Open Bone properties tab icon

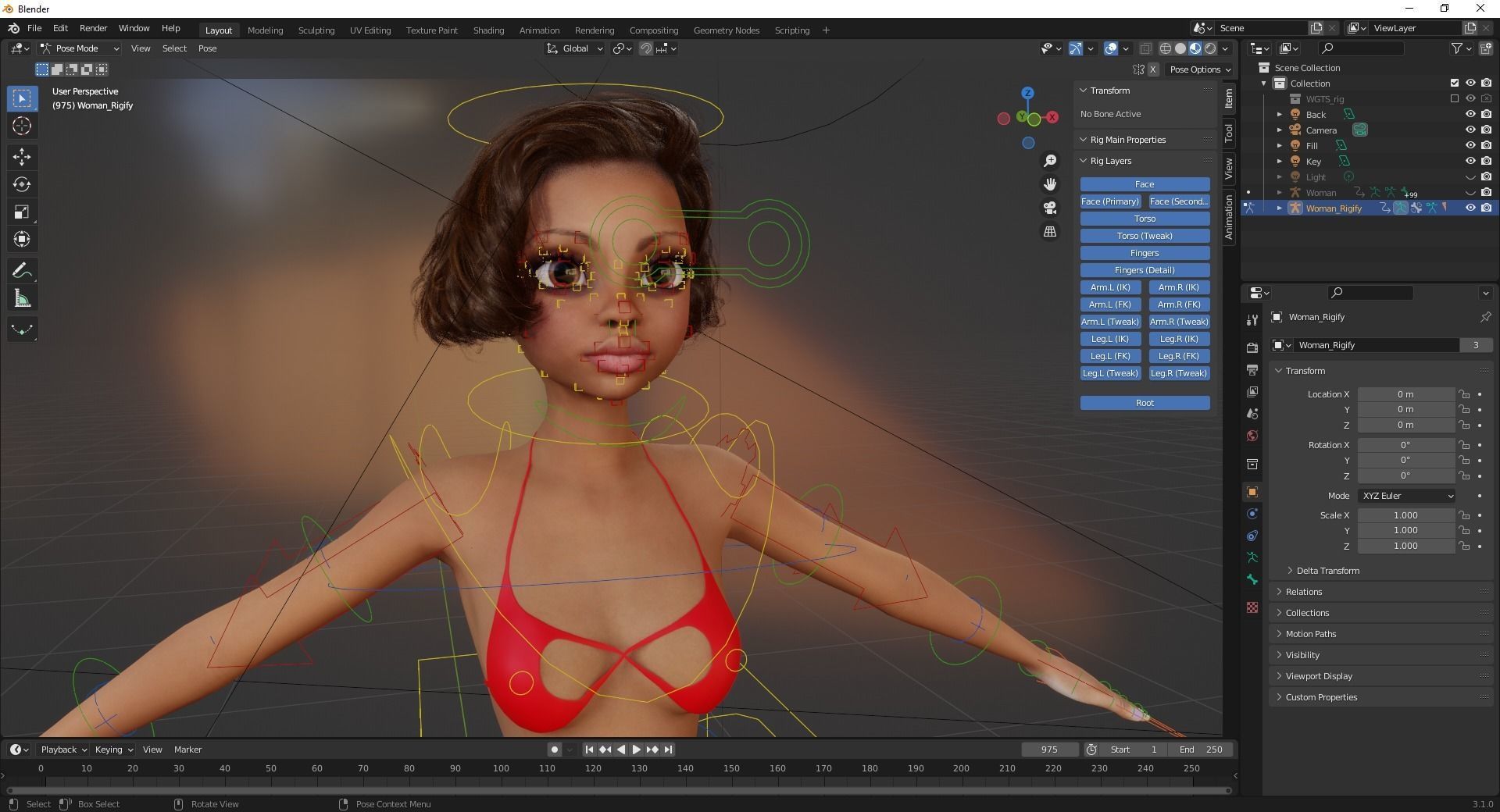pyautogui.click(x=1252, y=579)
